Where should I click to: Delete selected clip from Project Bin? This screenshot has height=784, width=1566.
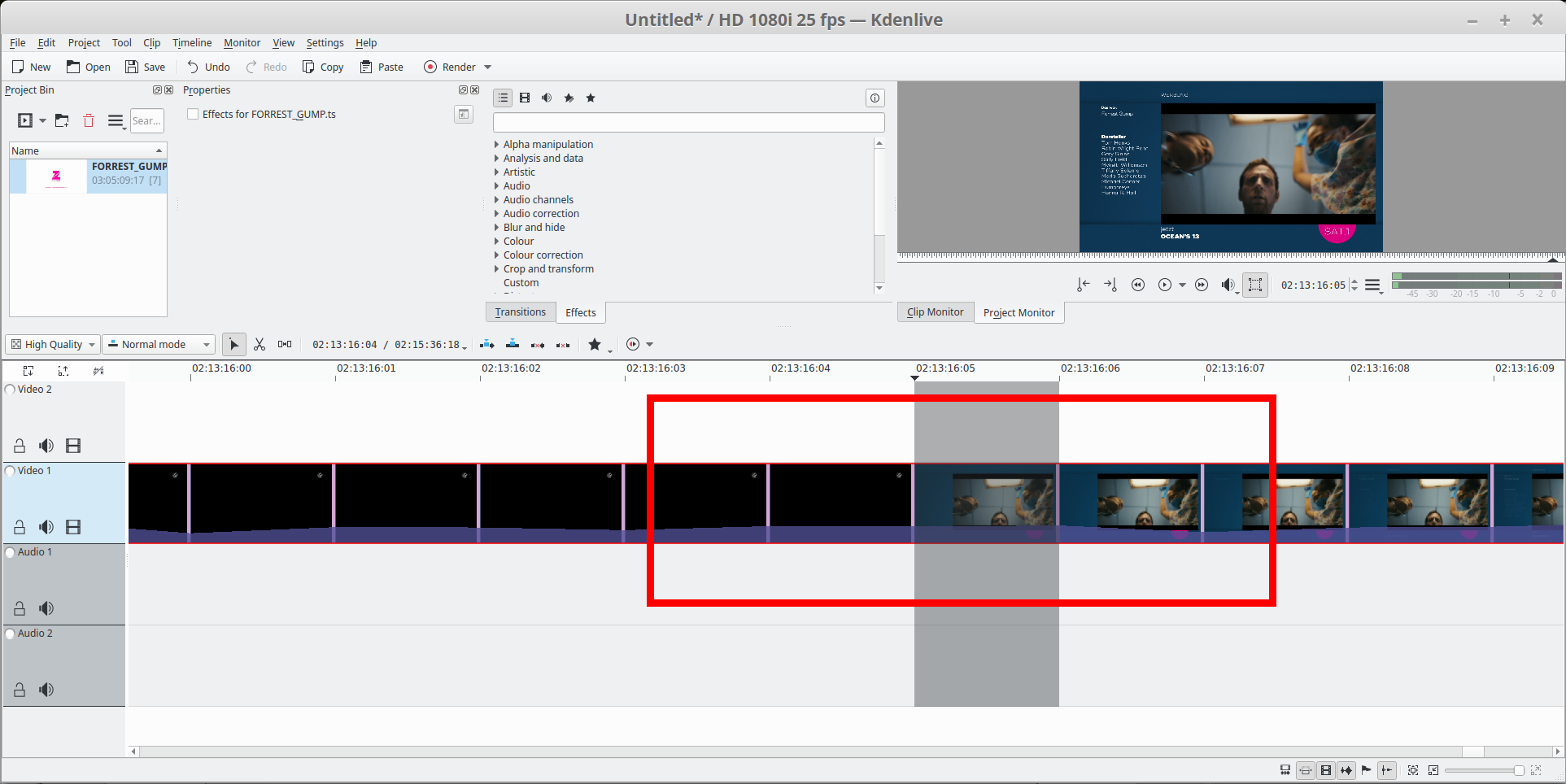tap(89, 121)
